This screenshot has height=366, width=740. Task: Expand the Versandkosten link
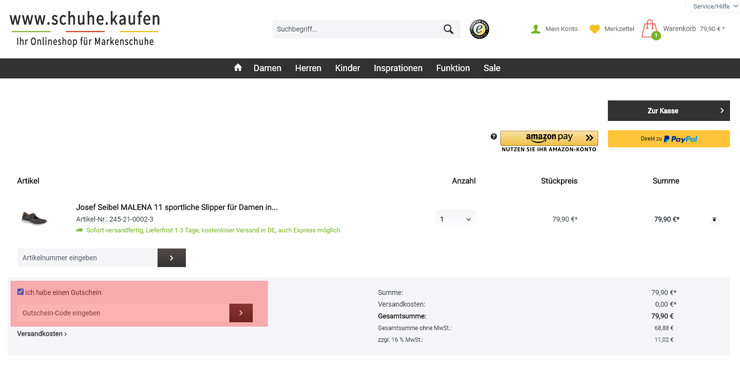point(42,333)
